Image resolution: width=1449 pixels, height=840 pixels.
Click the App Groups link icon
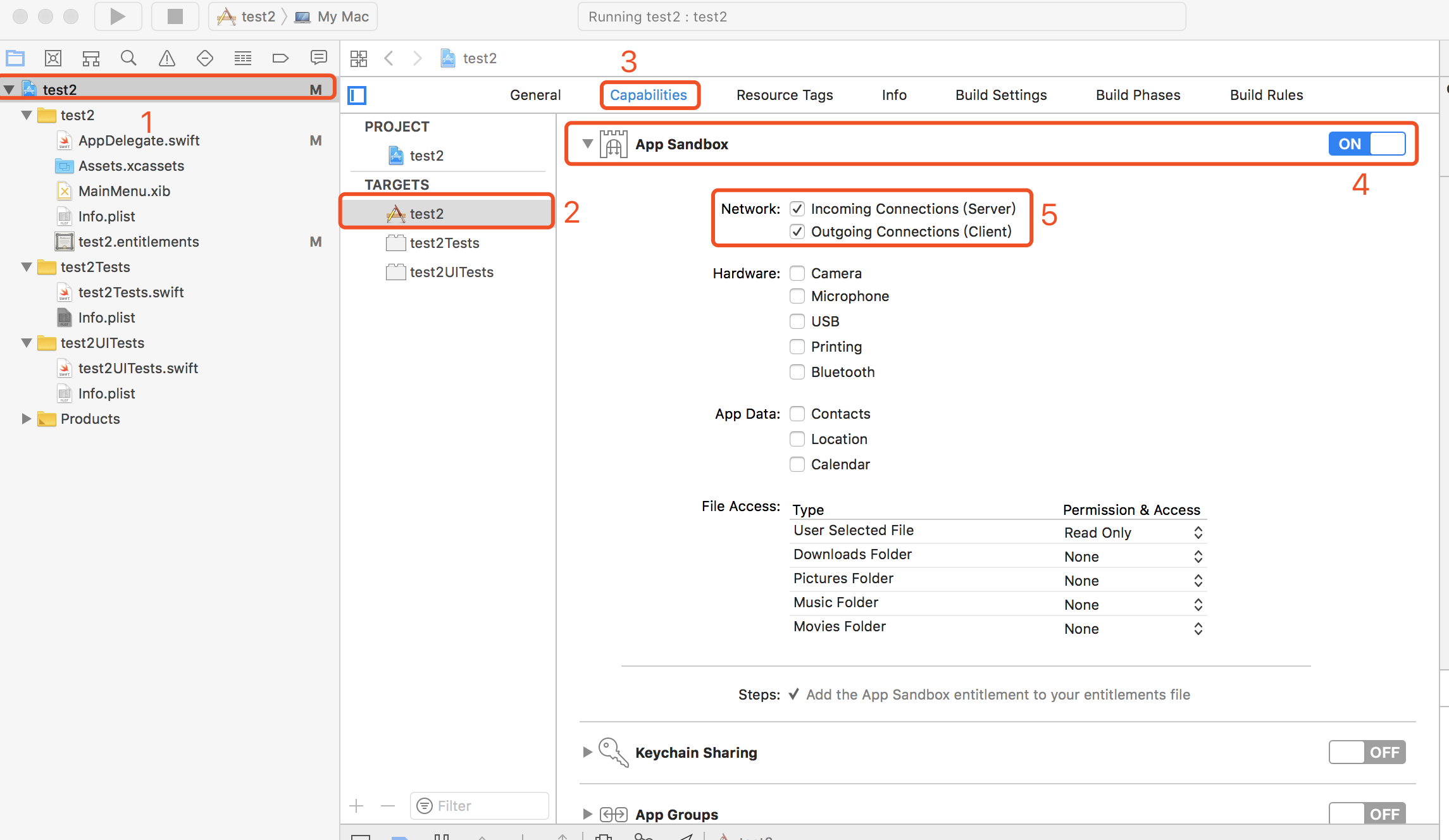[x=614, y=814]
